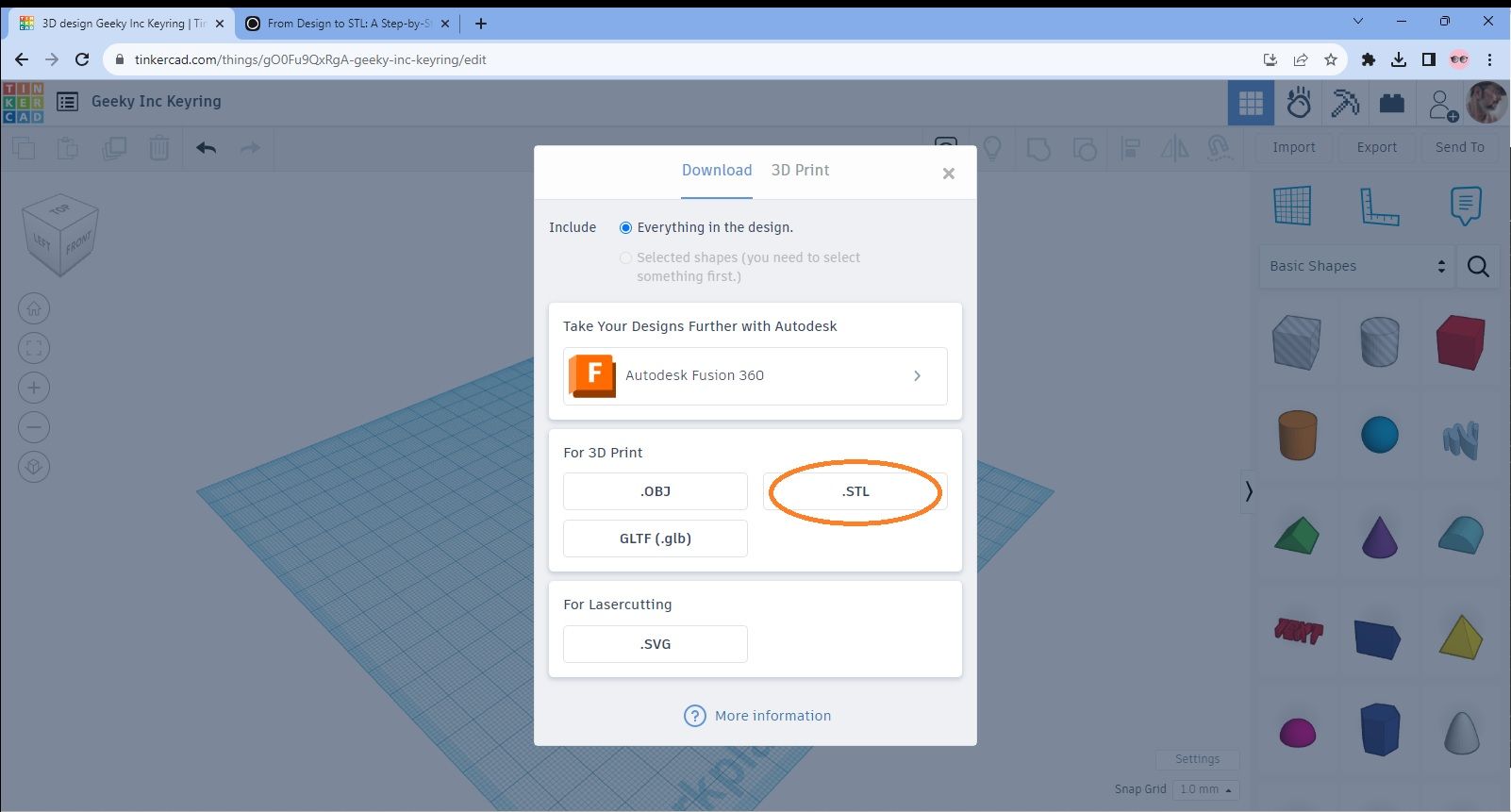This screenshot has height=812, width=1511.
Task: Click the .OBJ export button
Action: click(656, 491)
